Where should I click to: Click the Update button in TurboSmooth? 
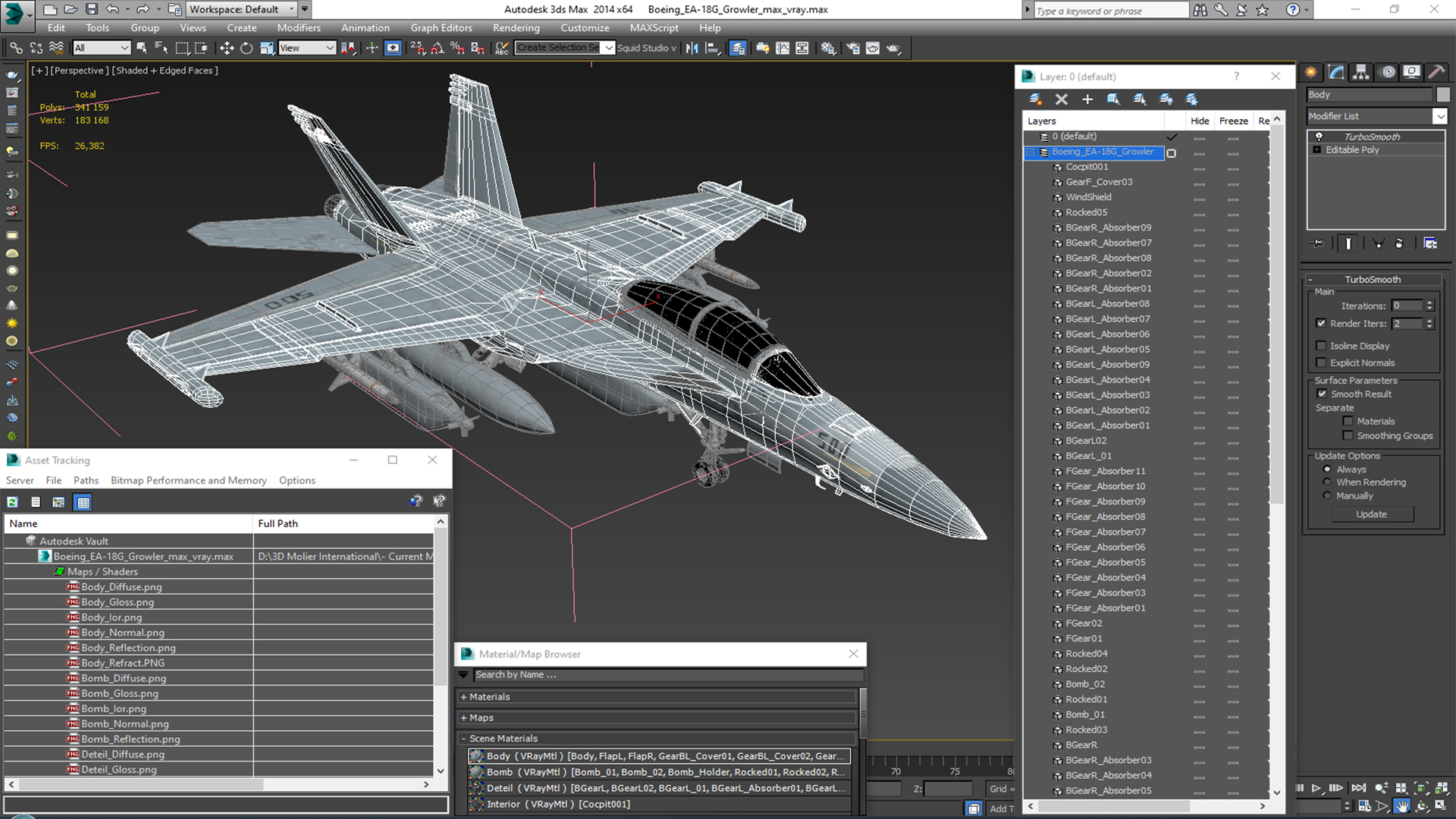click(1371, 514)
